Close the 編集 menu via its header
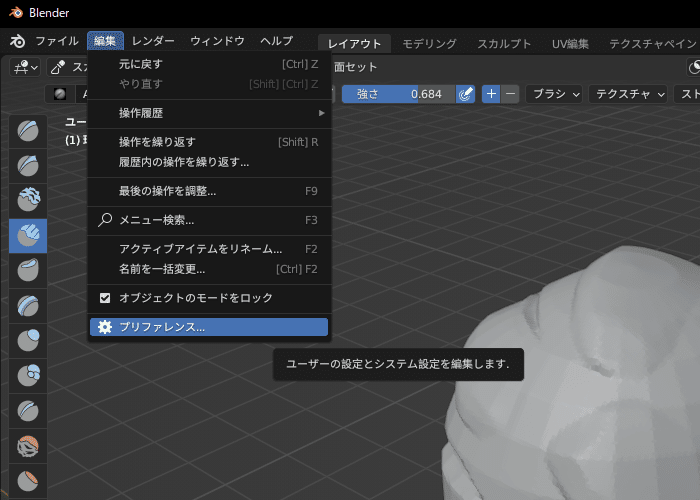700x500 pixels. click(x=105, y=41)
